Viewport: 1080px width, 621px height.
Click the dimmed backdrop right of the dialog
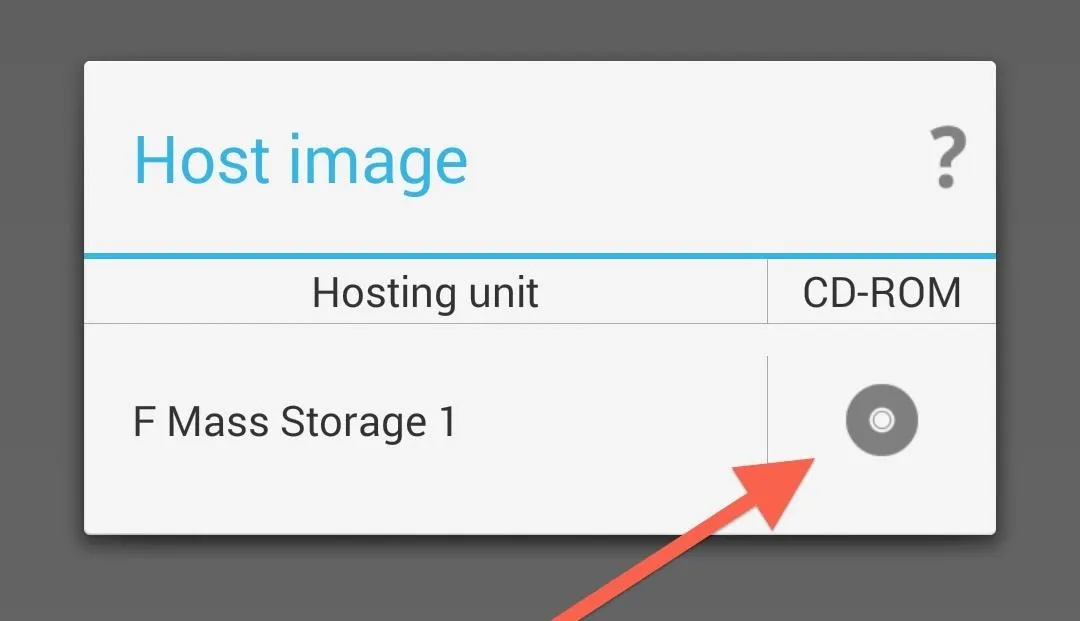[x=1038, y=310]
